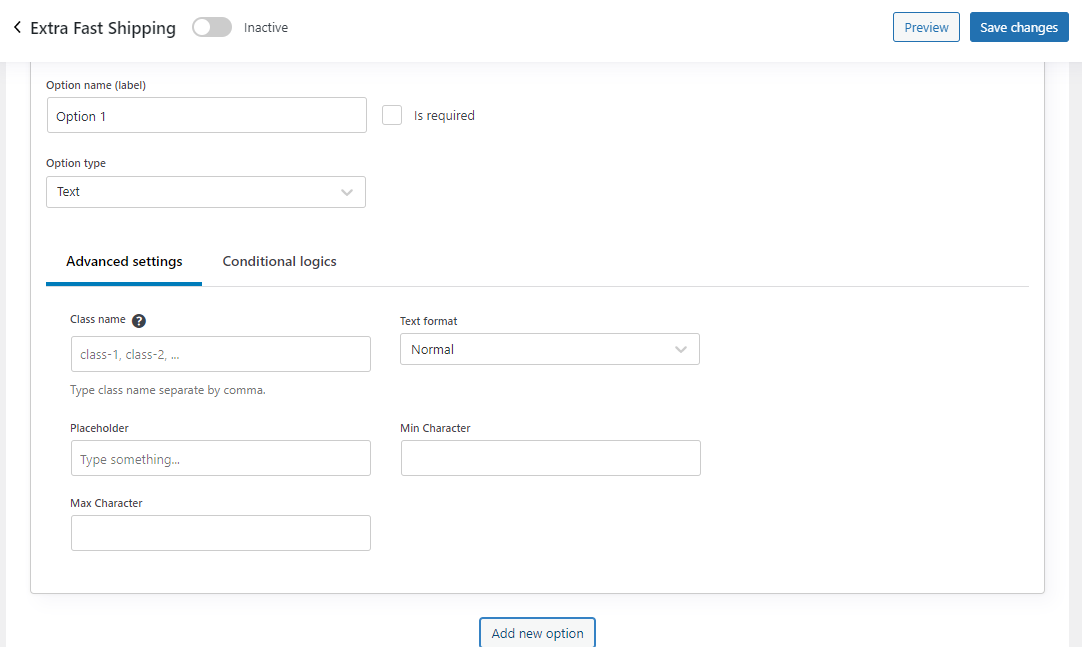
Task: Focus the Option name input field
Action: [x=207, y=115]
